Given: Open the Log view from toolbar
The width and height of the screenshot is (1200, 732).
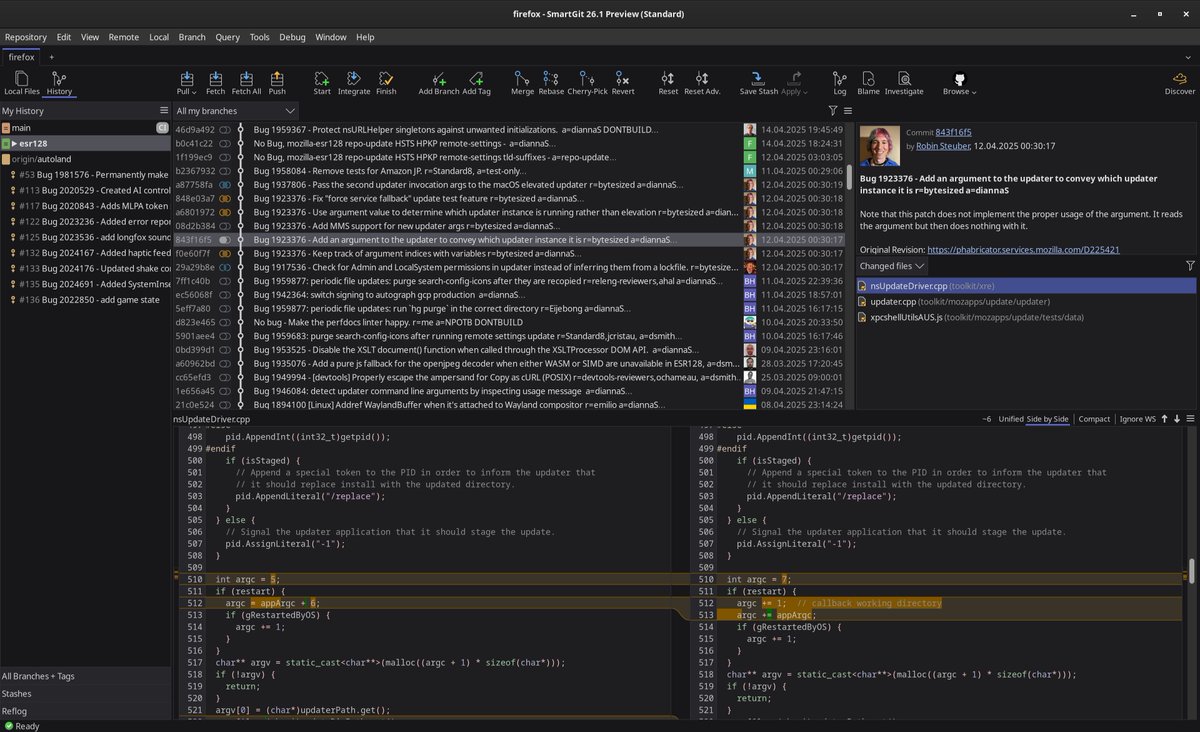Looking at the screenshot, I should click(x=840, y=82).
